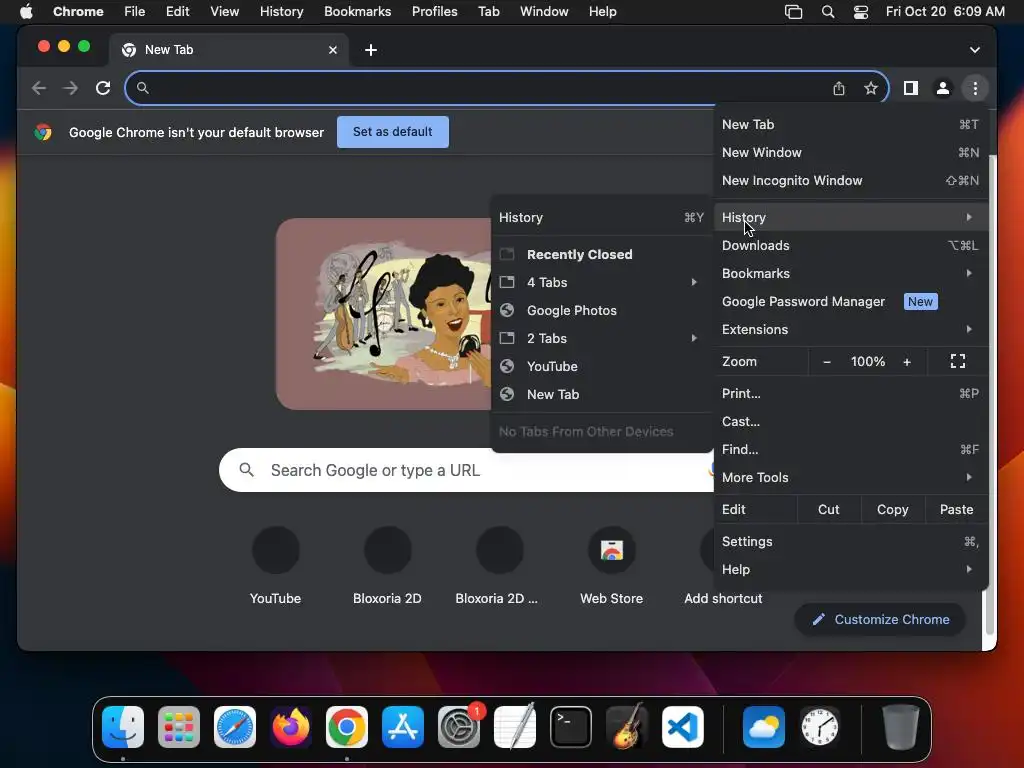
Task: Open the Bloxoria 2D shortcut
Action: (x=387, y=566)
